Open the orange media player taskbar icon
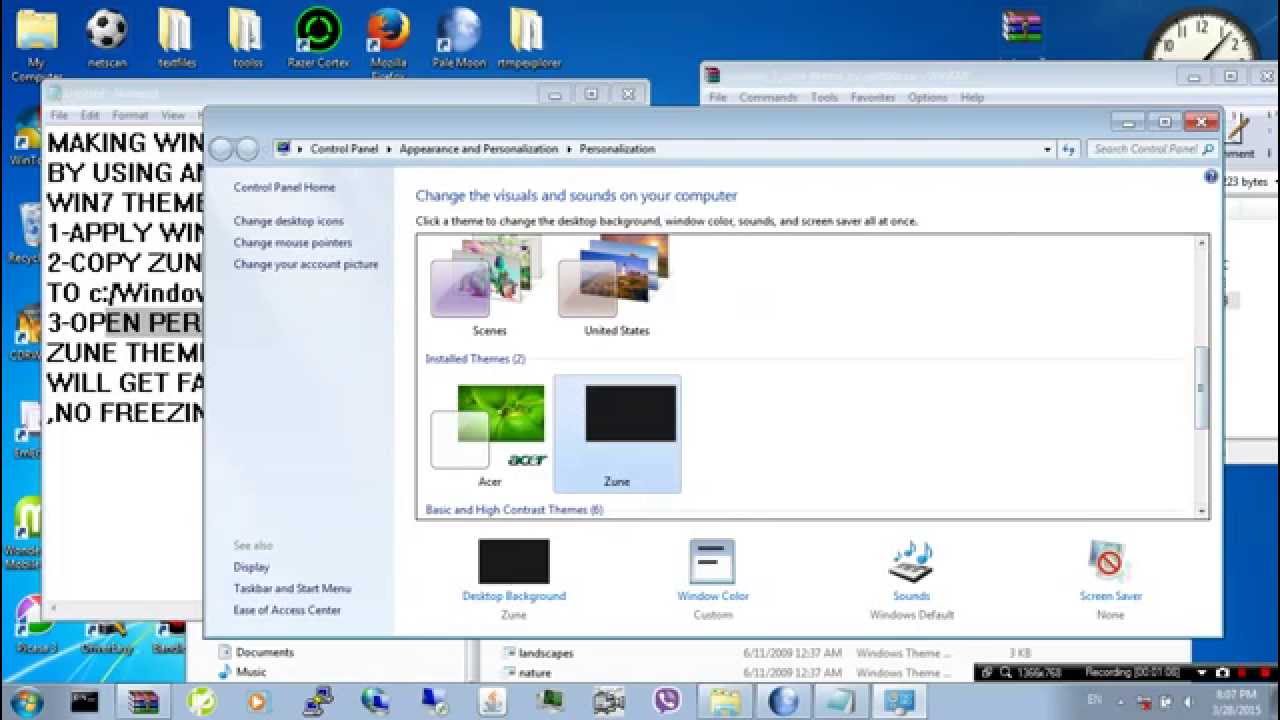 (x=259, y=701)
